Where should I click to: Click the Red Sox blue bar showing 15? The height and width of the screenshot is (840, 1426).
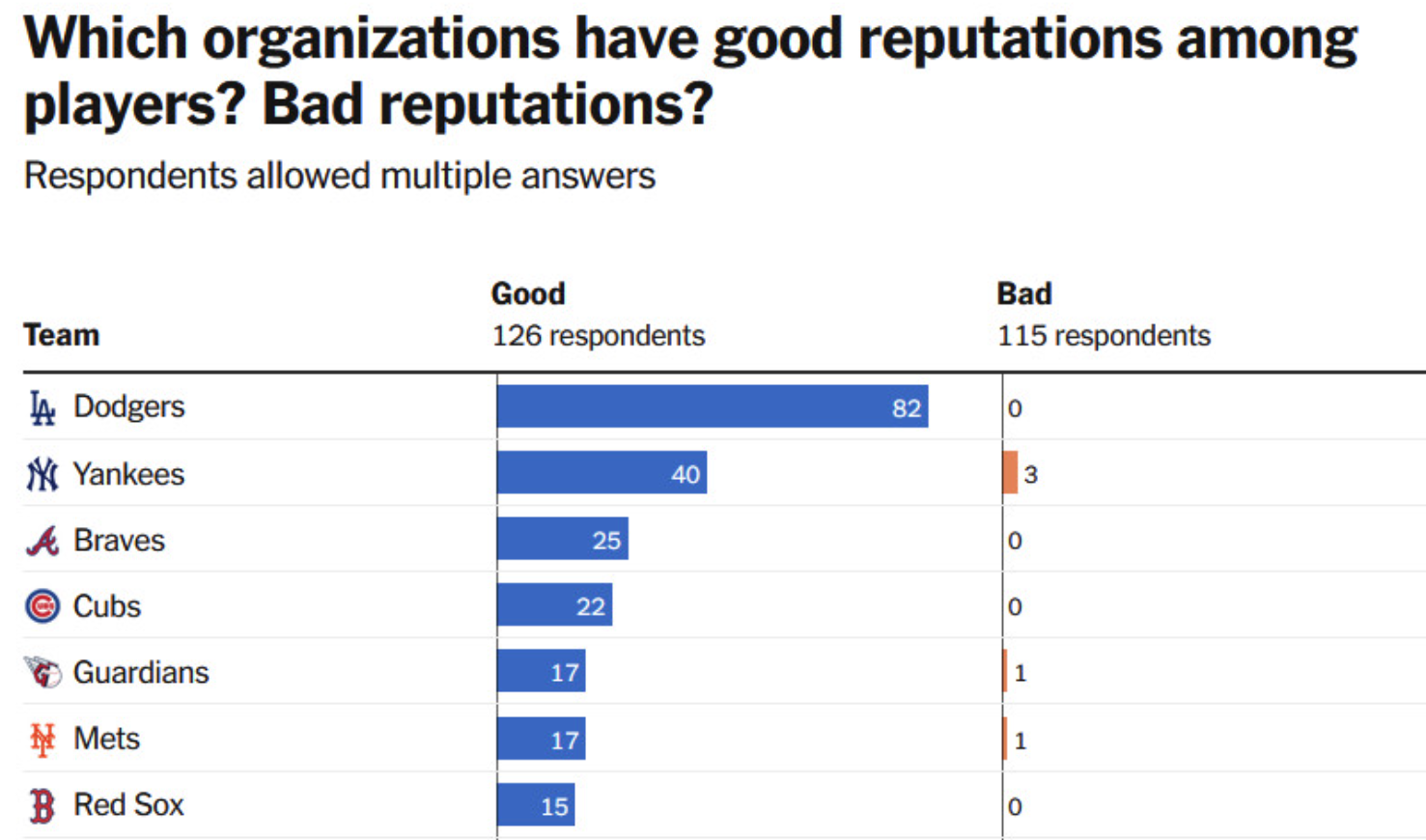tap(536, 804)
